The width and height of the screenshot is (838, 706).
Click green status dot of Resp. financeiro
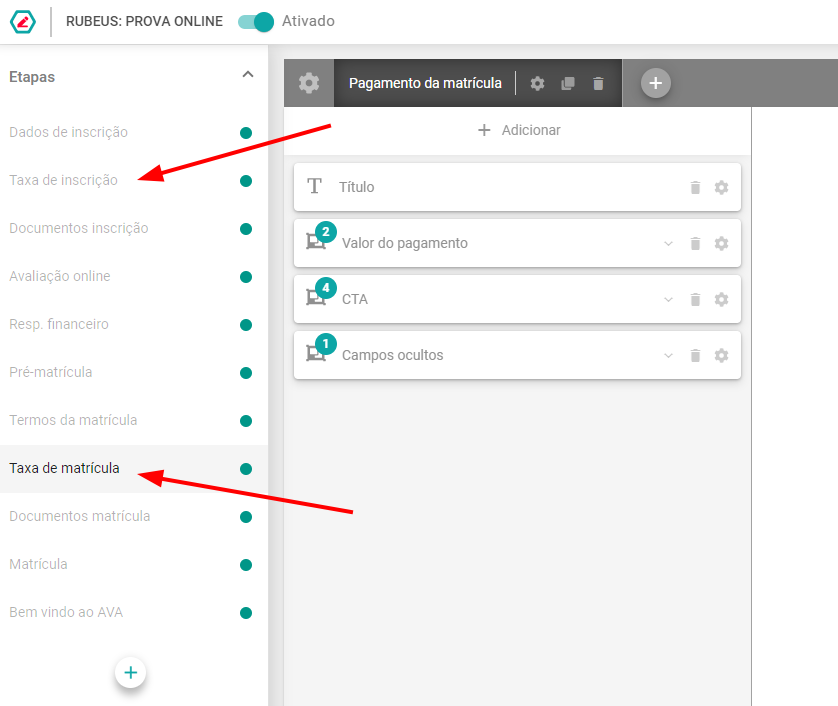coord(246,325)
